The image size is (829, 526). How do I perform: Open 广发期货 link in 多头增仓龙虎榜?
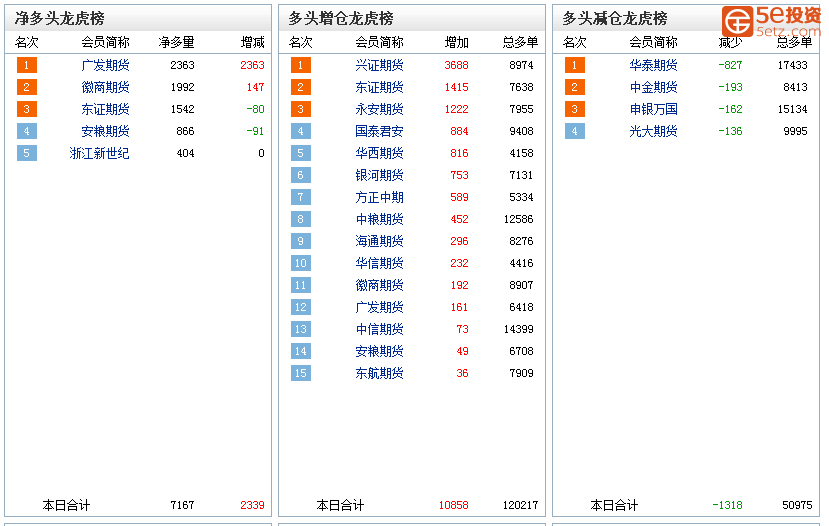point(379,307)
